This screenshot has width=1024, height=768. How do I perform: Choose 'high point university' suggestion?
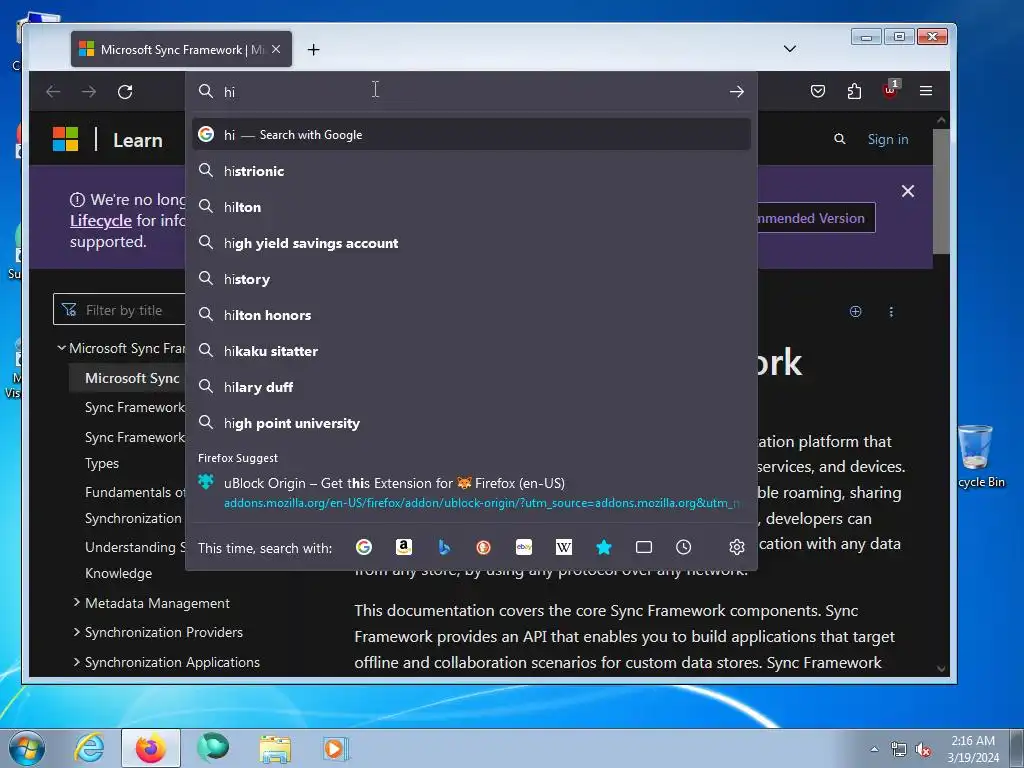coord(471,423)
